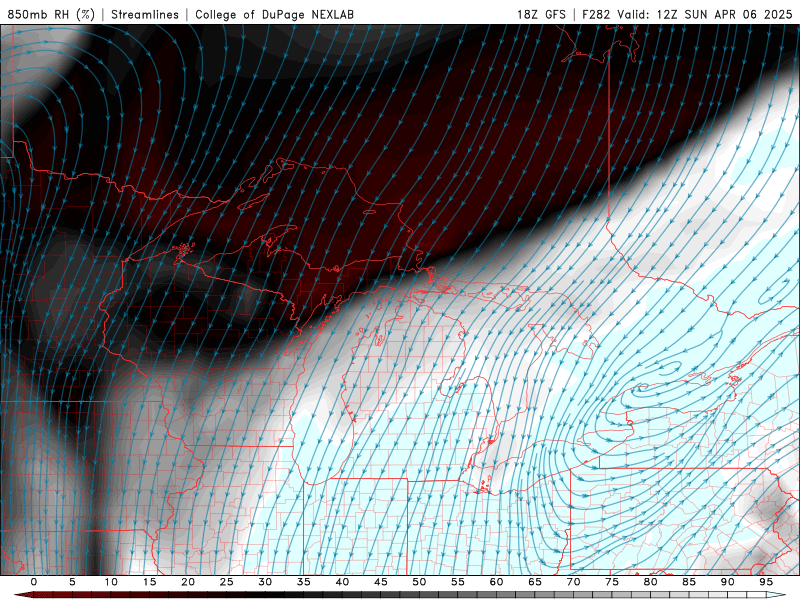Select the legend value "95"
Screen dimensions: 800x600
[766, 582]
